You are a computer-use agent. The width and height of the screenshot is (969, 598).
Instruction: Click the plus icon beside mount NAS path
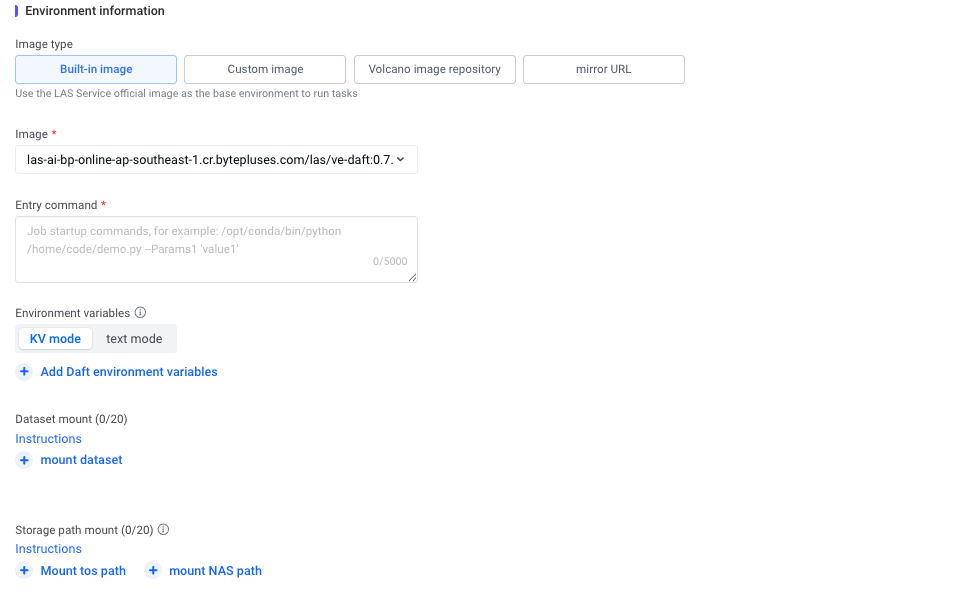153,571
